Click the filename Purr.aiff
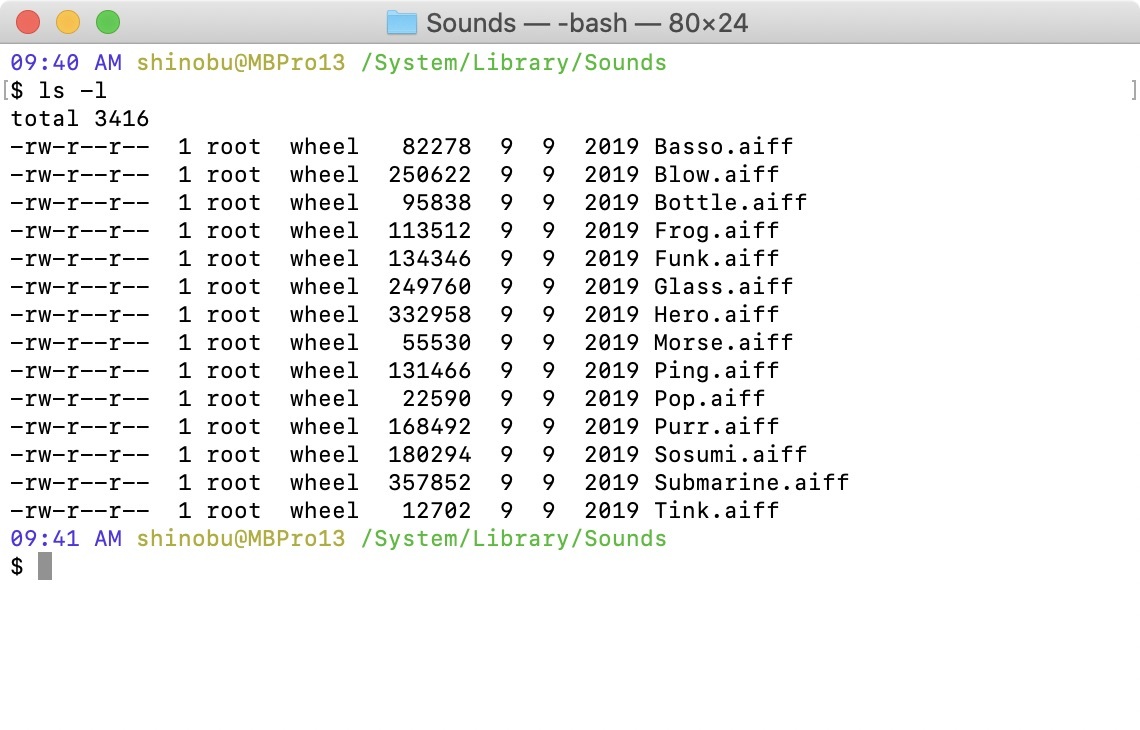1140x730 pixels. pos(717,427)
